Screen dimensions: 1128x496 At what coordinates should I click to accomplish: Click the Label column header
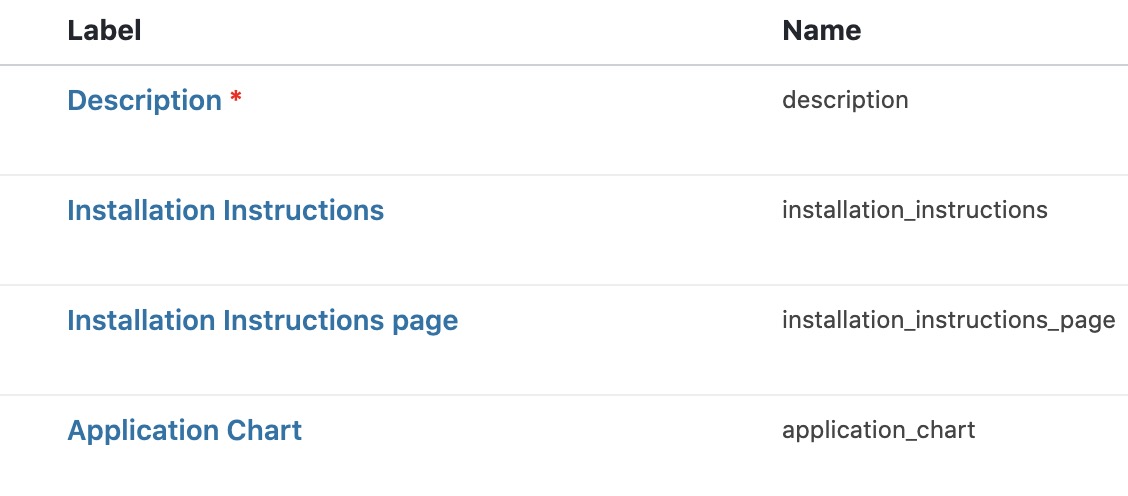click(104, 30)
